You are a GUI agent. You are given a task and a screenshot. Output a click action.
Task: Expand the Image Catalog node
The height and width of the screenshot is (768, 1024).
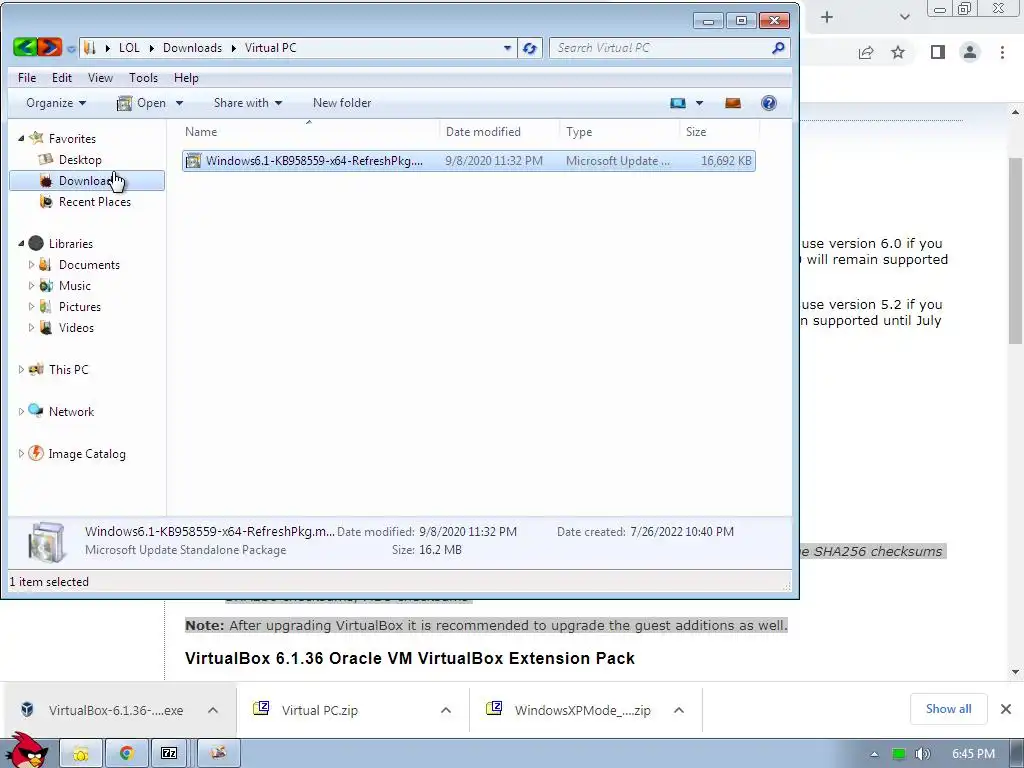(x=21, y=453)
